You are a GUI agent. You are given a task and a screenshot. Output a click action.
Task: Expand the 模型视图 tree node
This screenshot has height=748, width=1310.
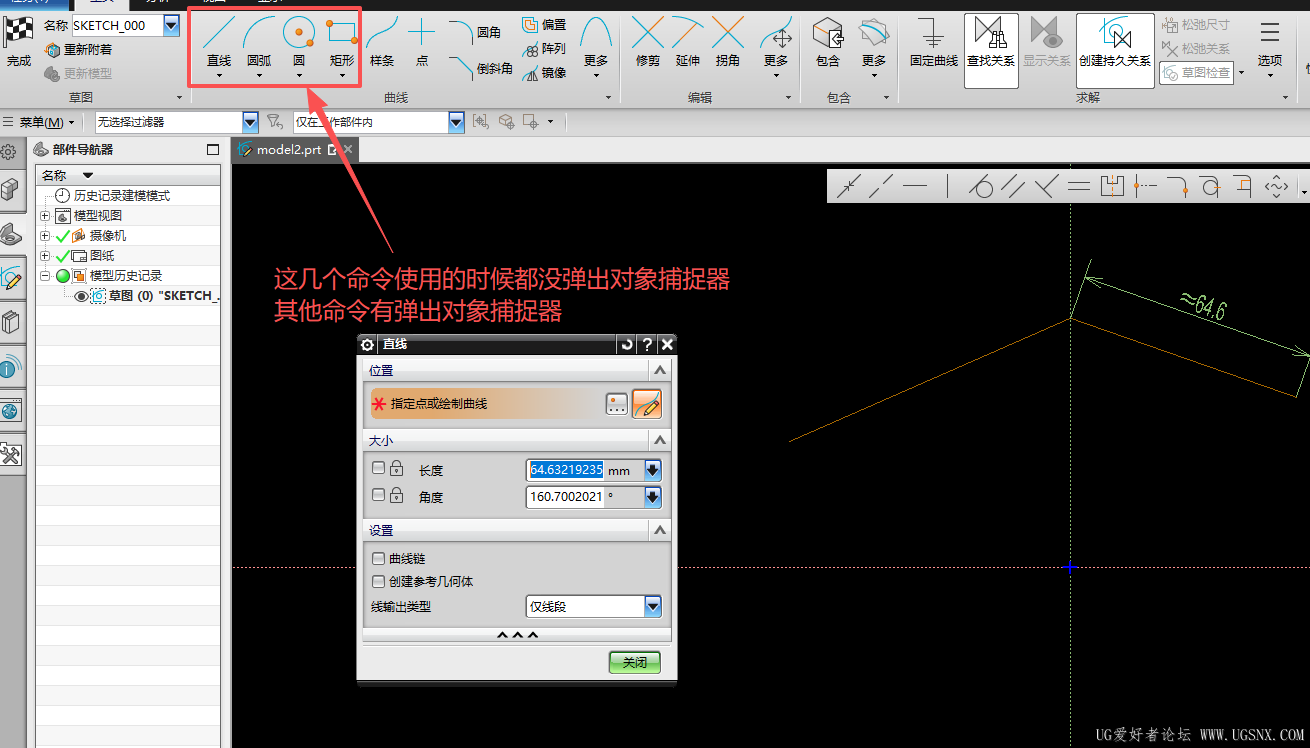click(45, 216)
